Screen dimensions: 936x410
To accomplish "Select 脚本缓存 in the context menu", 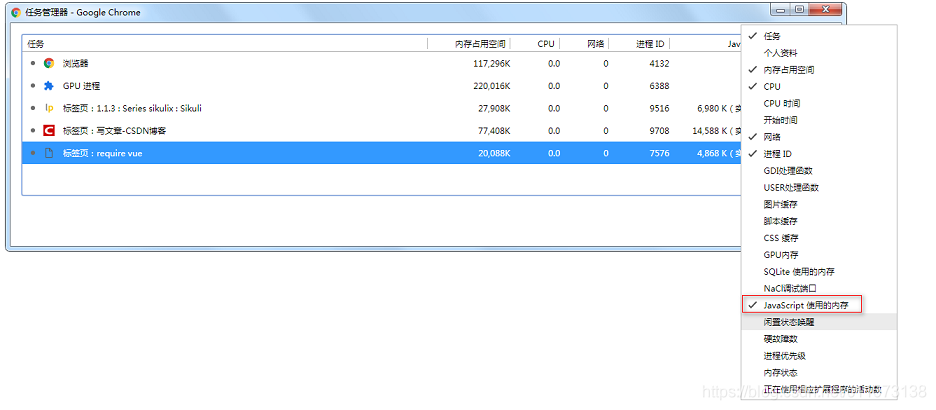I will point(819,221).
